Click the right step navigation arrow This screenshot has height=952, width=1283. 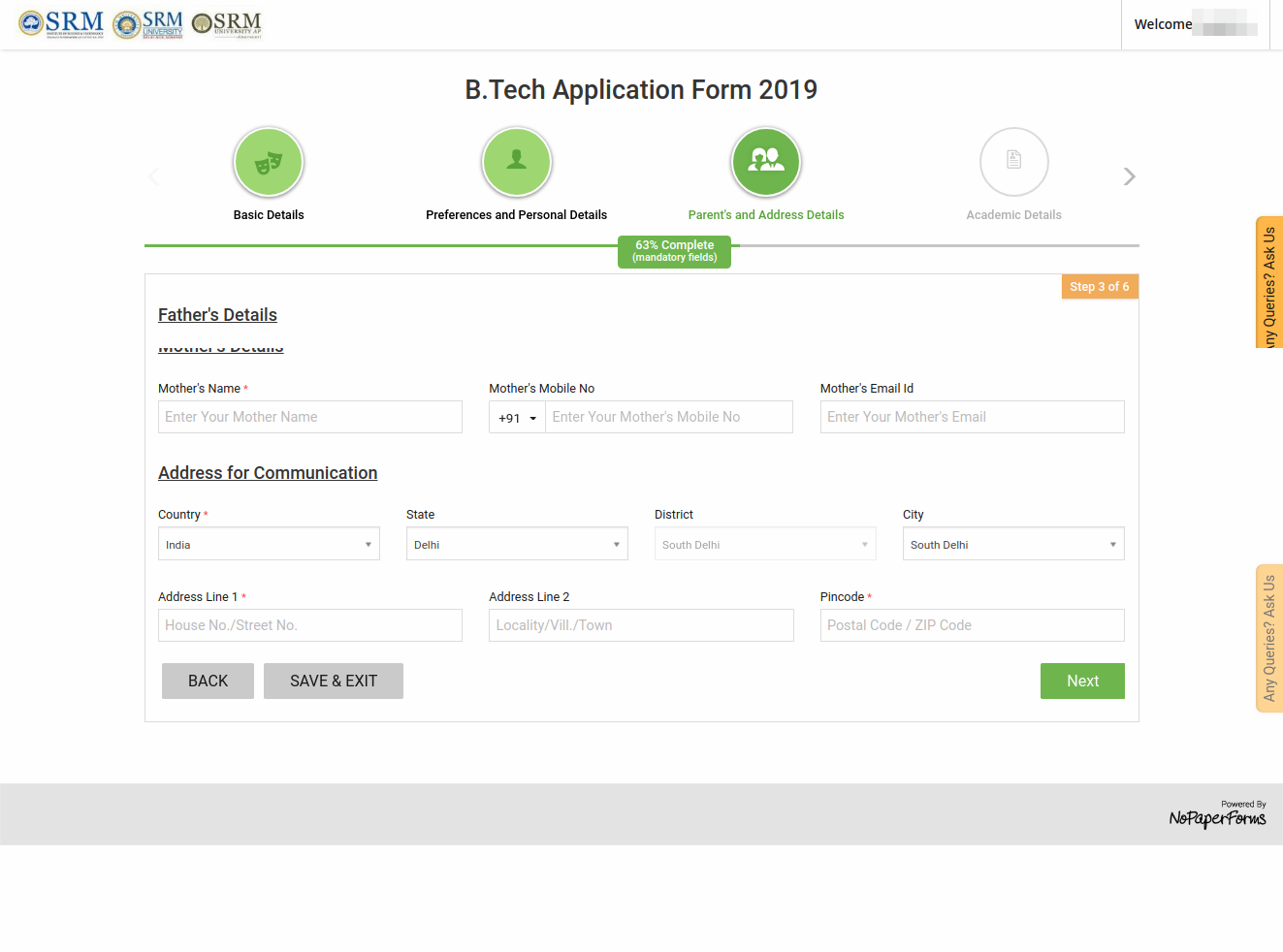[1128, 175]
